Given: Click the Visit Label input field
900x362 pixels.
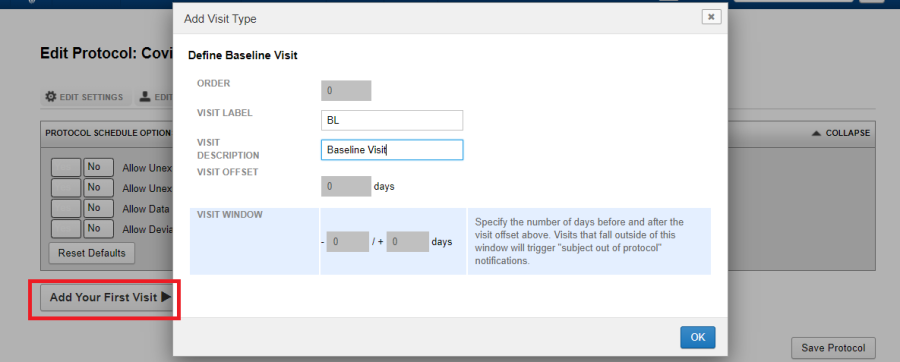Looking at the screenshot, I should tap(392, 120).
